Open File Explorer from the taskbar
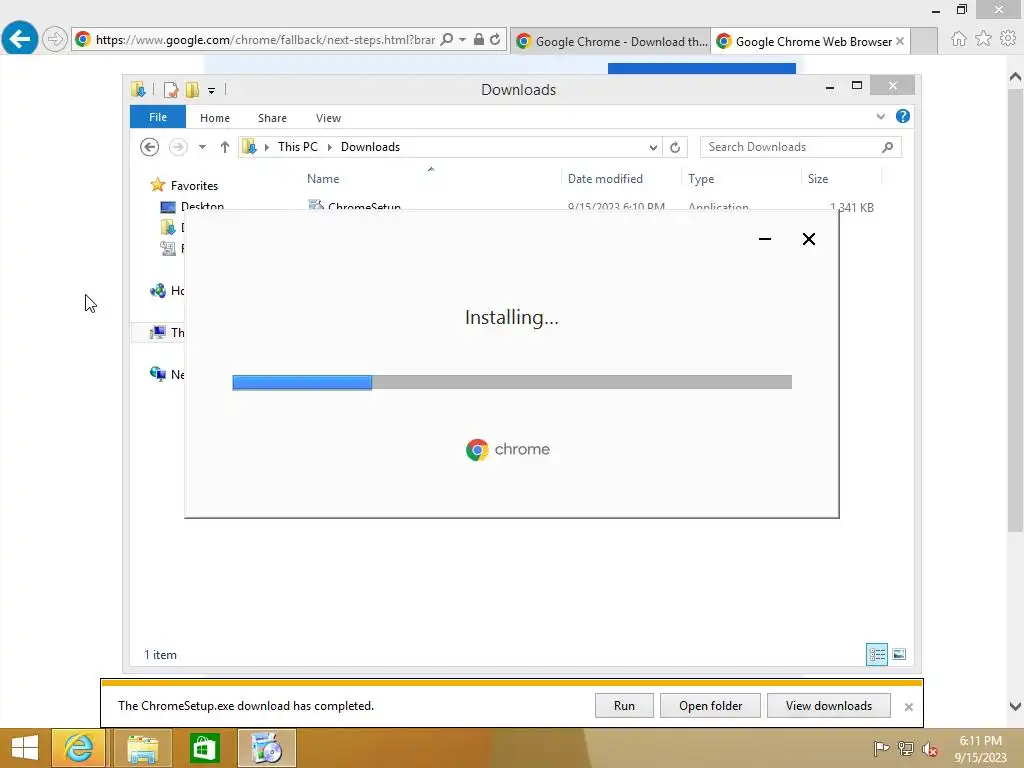 click(142, 748)
